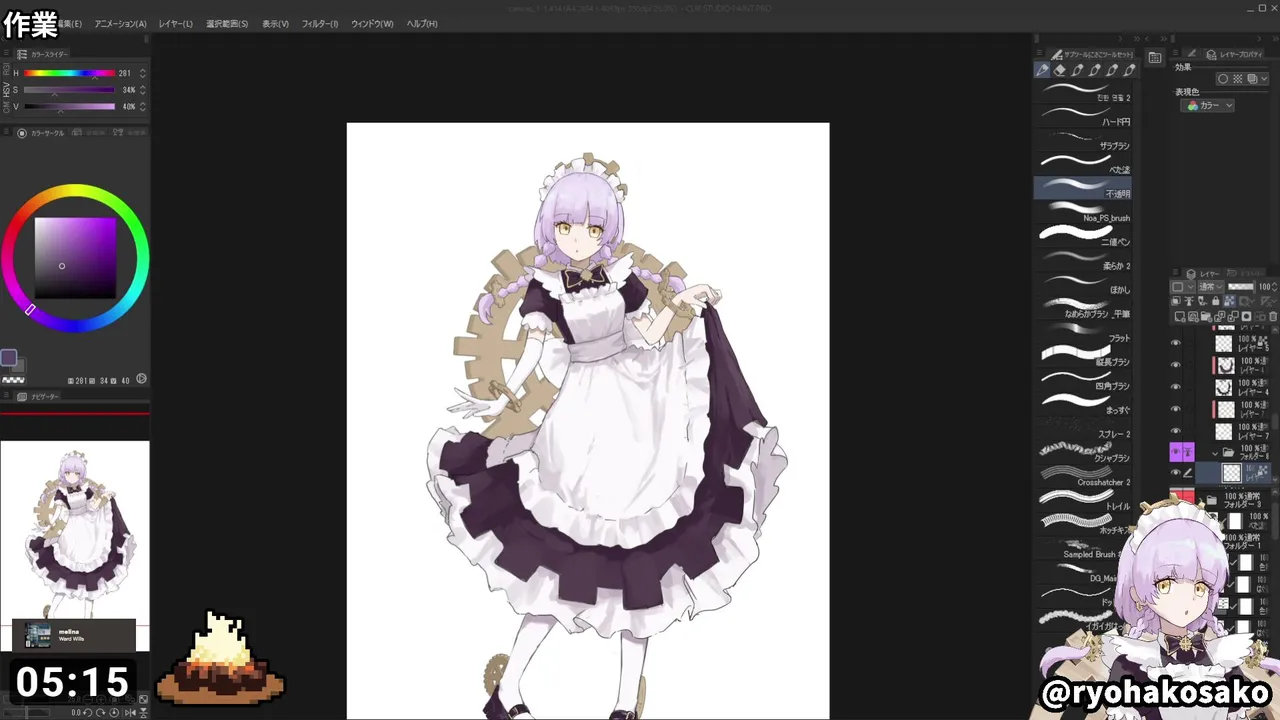Click the new layer folder icon
1280x720 pixels.
coord(1207,316)
